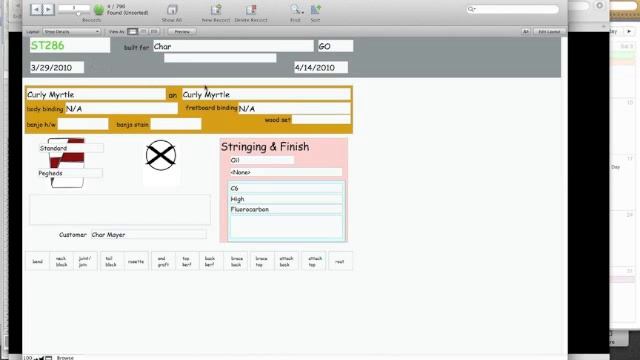Click the banjo stain field

[176, 124]
